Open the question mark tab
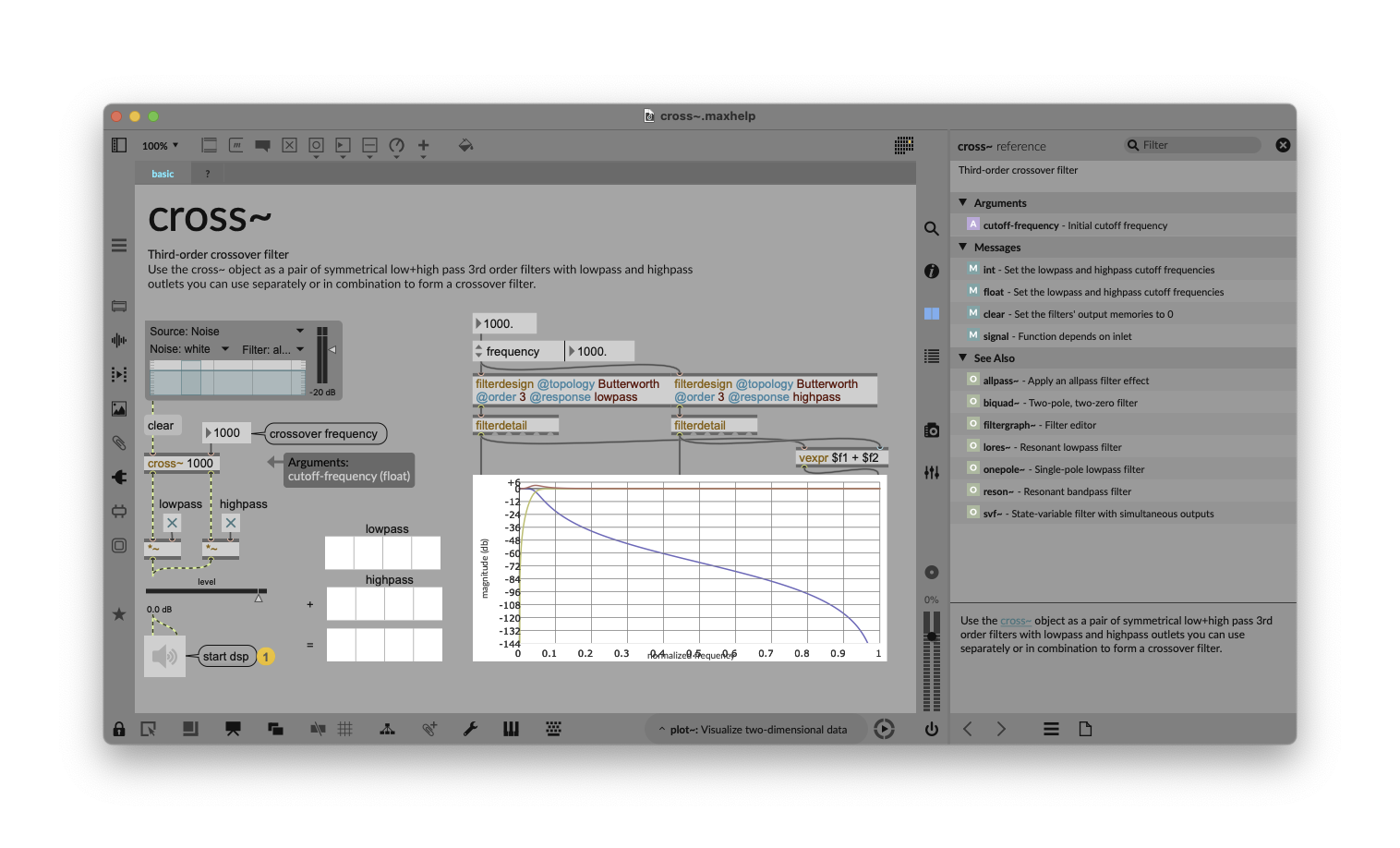The height and width of the screenshot is (848, 1400). point(208,174)
